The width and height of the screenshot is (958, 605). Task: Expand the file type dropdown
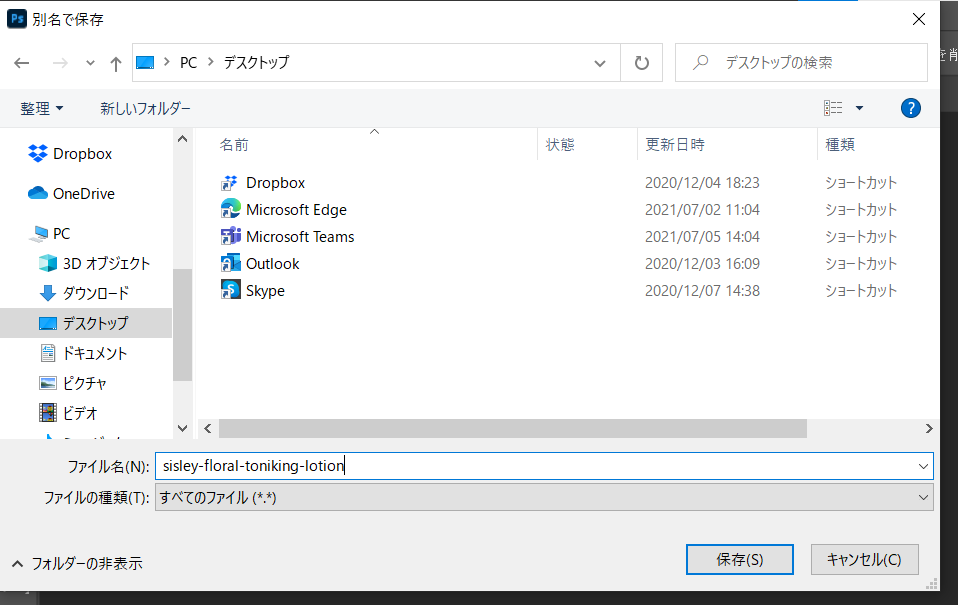click(923, 497)
